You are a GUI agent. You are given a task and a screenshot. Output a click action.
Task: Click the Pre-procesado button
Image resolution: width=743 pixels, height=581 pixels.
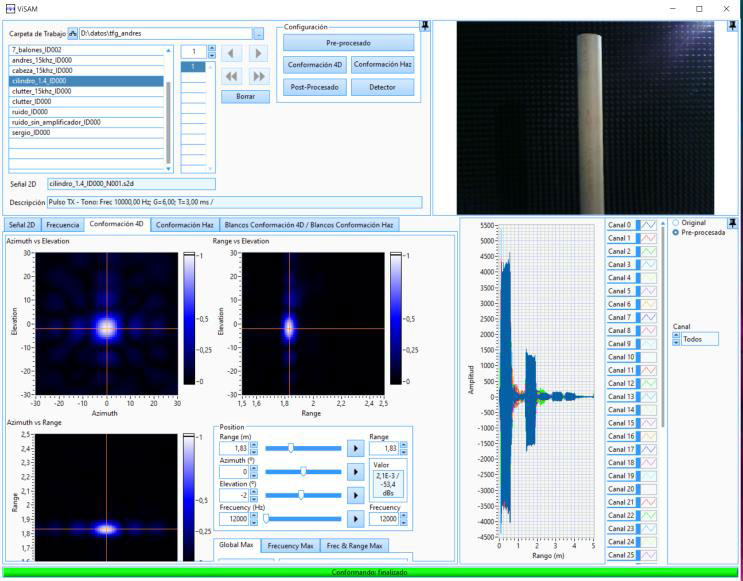click(x=347, y=43)
